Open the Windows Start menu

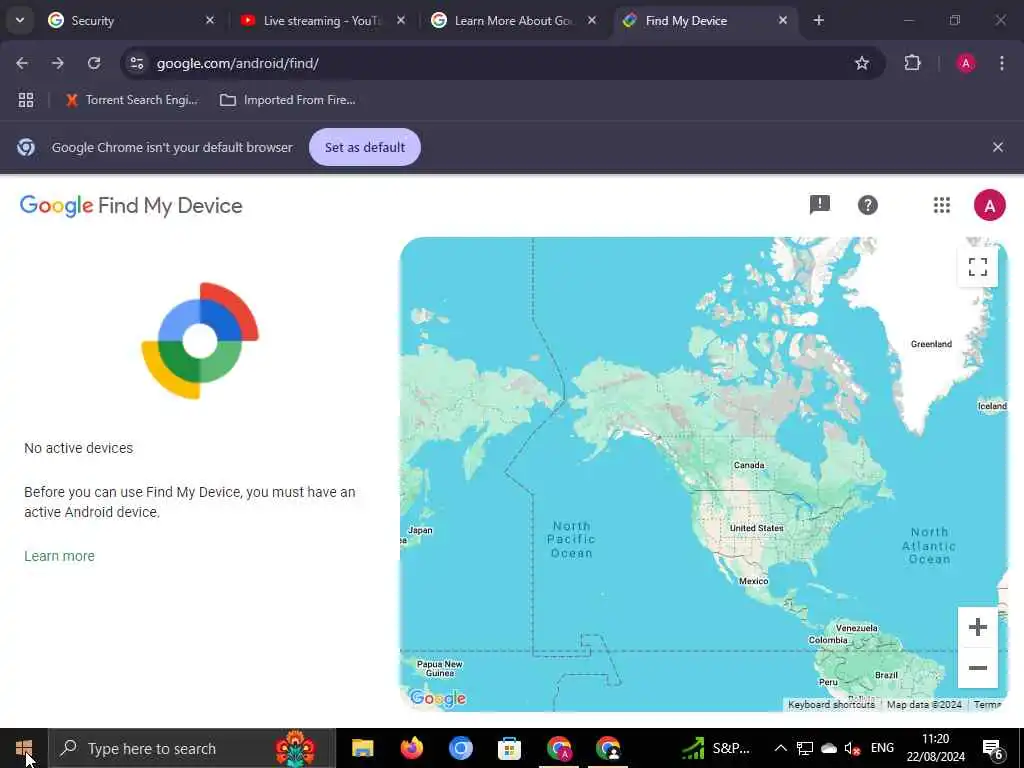pos(24,748)
